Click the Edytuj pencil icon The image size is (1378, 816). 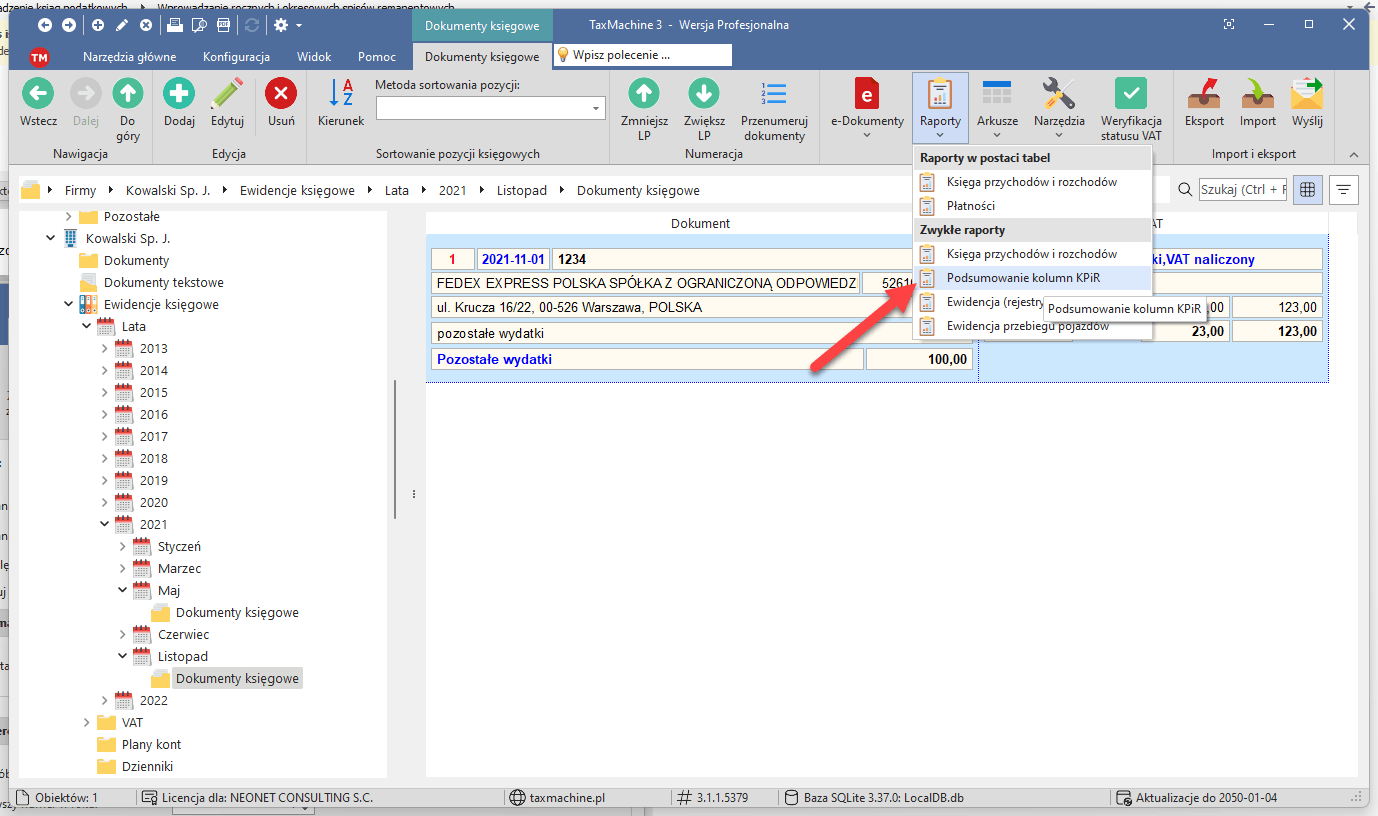(x=228, y=95)
